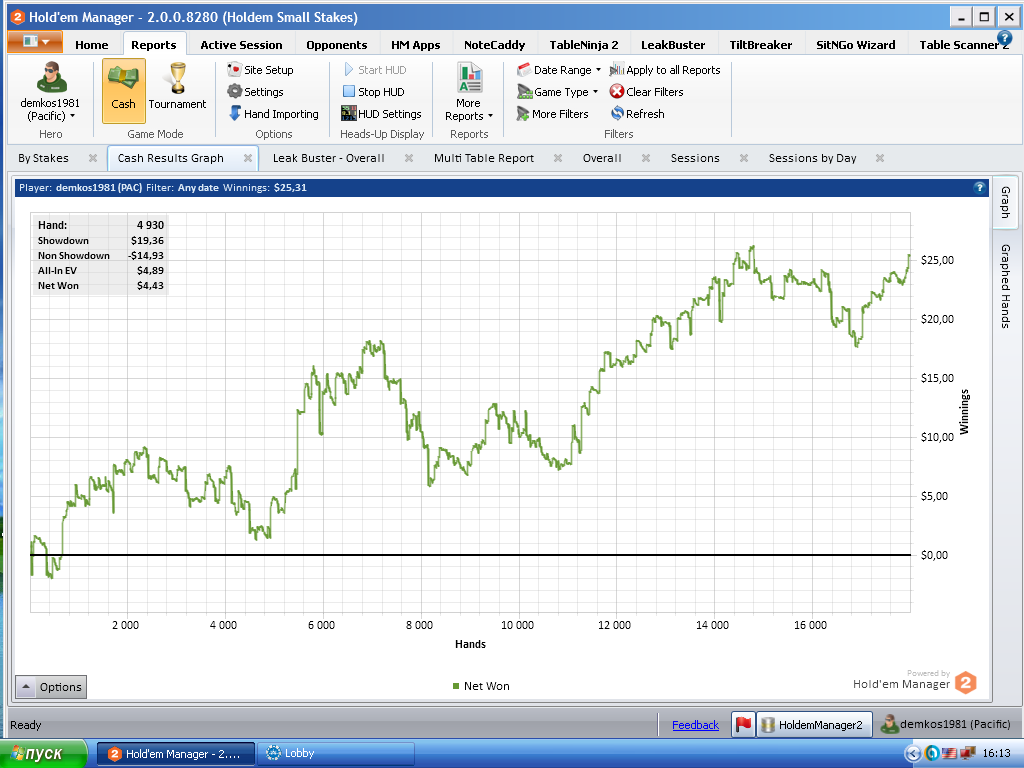
Task: Close the Sessions report tab
Action: point(743,158)
